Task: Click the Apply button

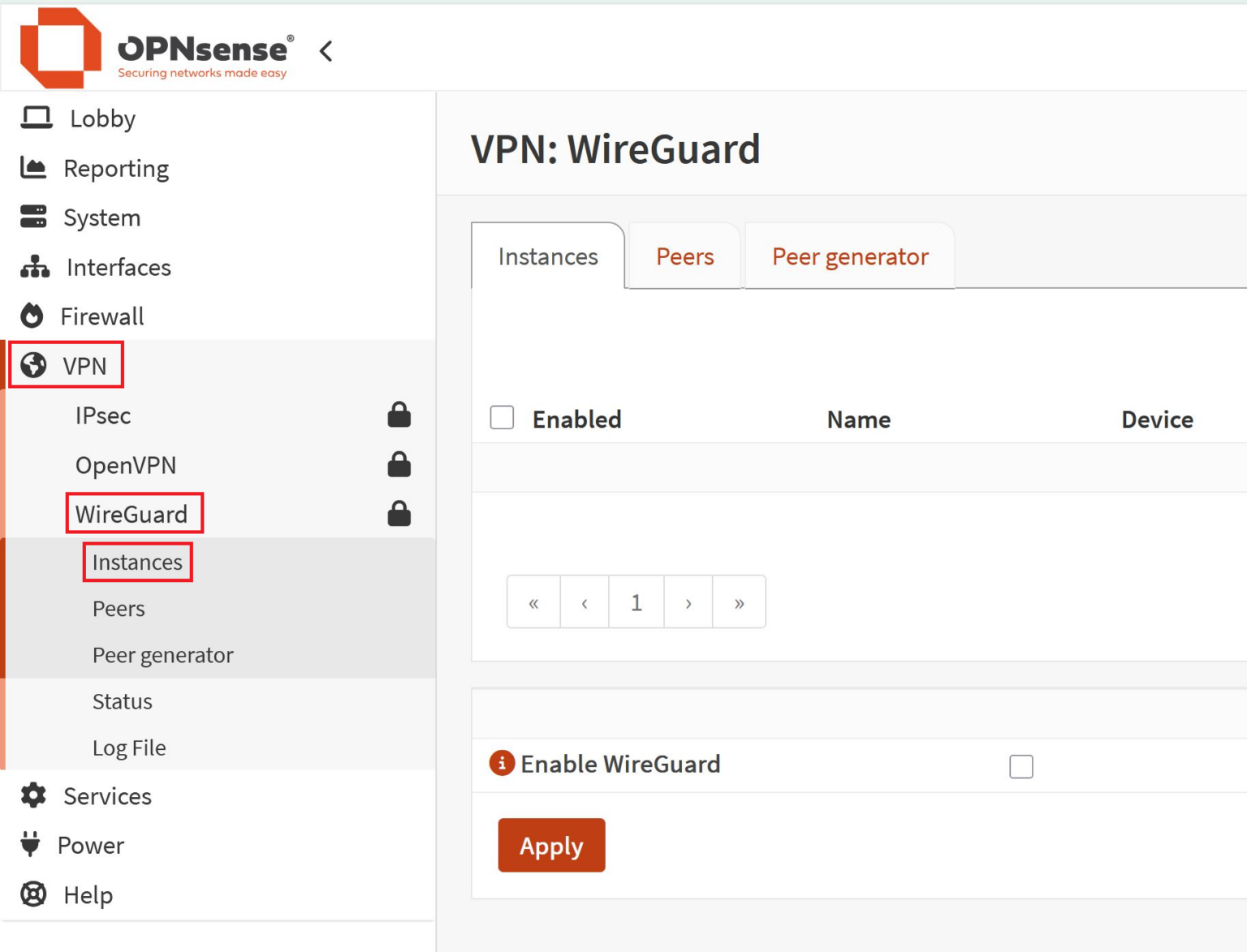Action: (551, 845)
